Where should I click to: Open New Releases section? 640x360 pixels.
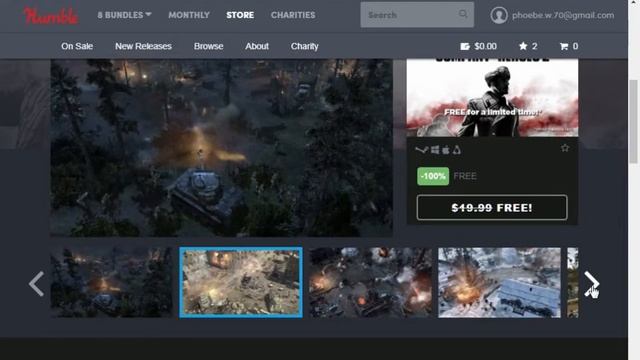click(x=143, y=46)
